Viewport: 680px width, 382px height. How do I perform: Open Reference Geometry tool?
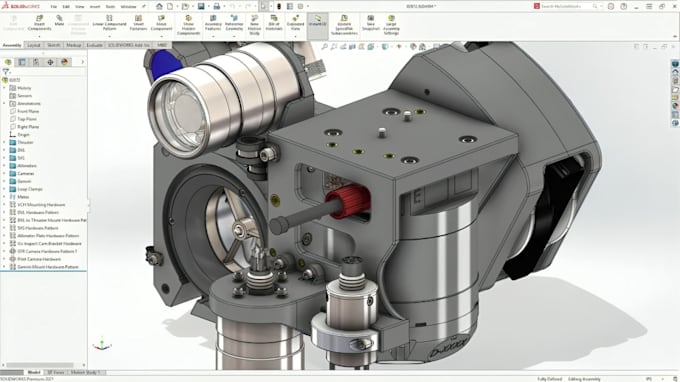(x=234, y=23)
